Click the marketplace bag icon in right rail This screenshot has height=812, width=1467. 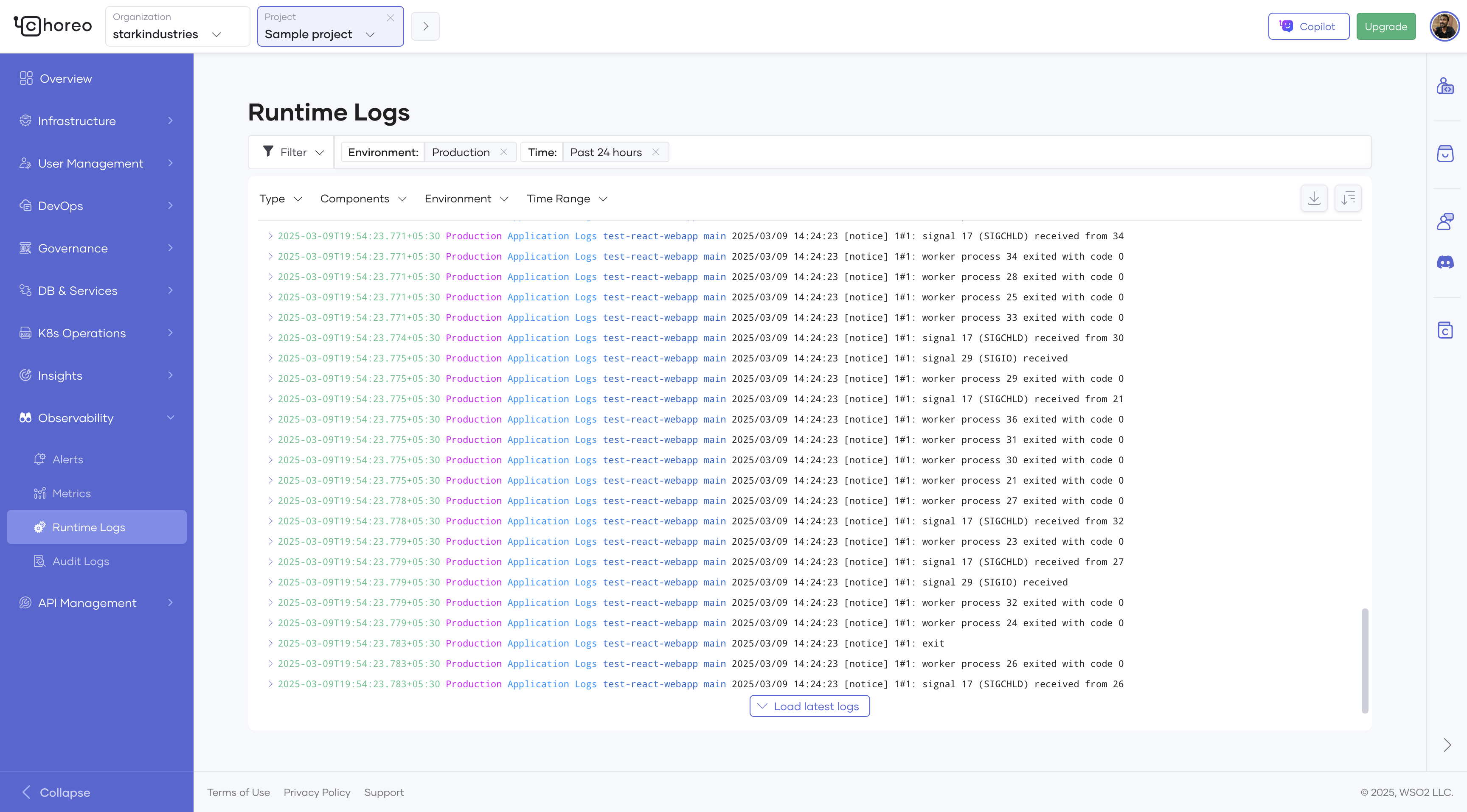[1445, 154]
